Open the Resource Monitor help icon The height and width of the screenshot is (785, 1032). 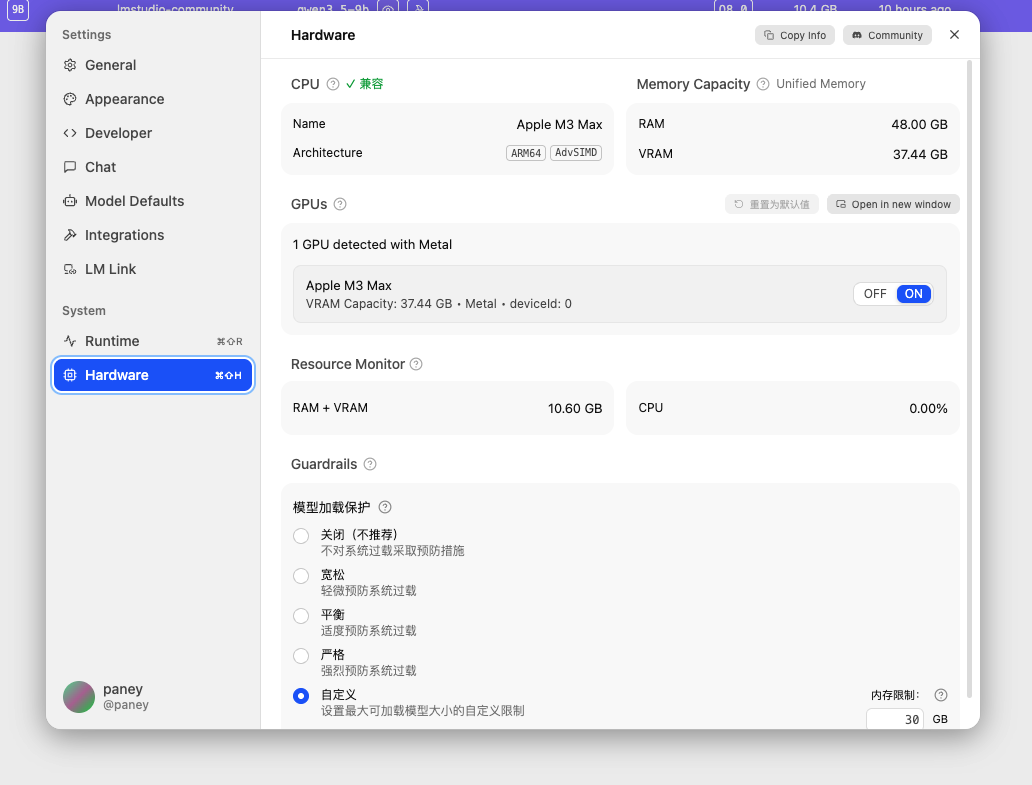416,364
